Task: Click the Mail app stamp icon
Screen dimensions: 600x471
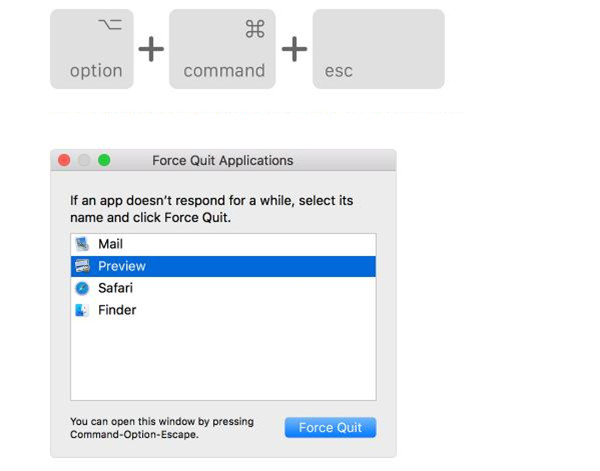Action: pos(81,244)
